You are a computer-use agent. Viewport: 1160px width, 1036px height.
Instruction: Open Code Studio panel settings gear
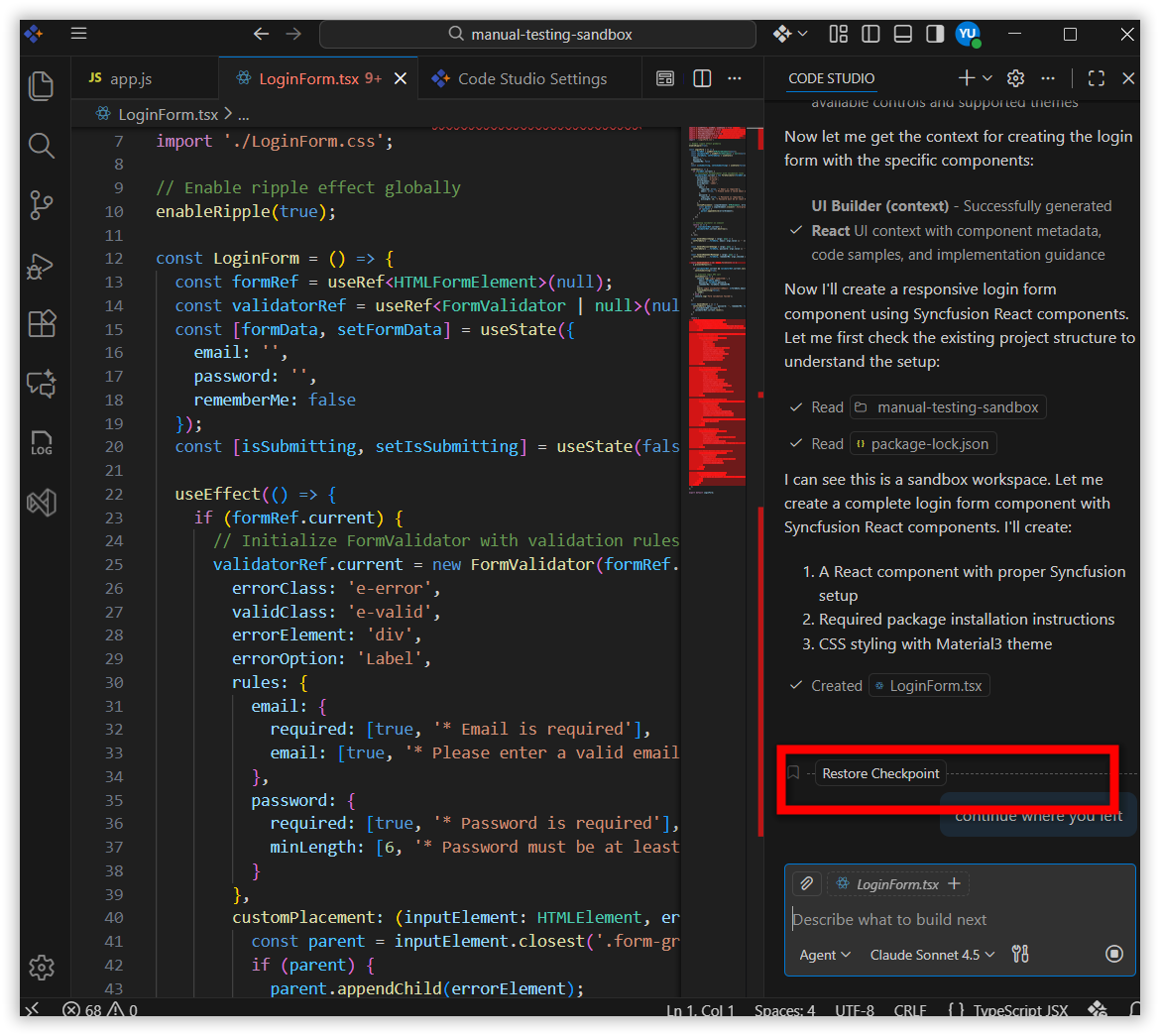coord(1015,78)
